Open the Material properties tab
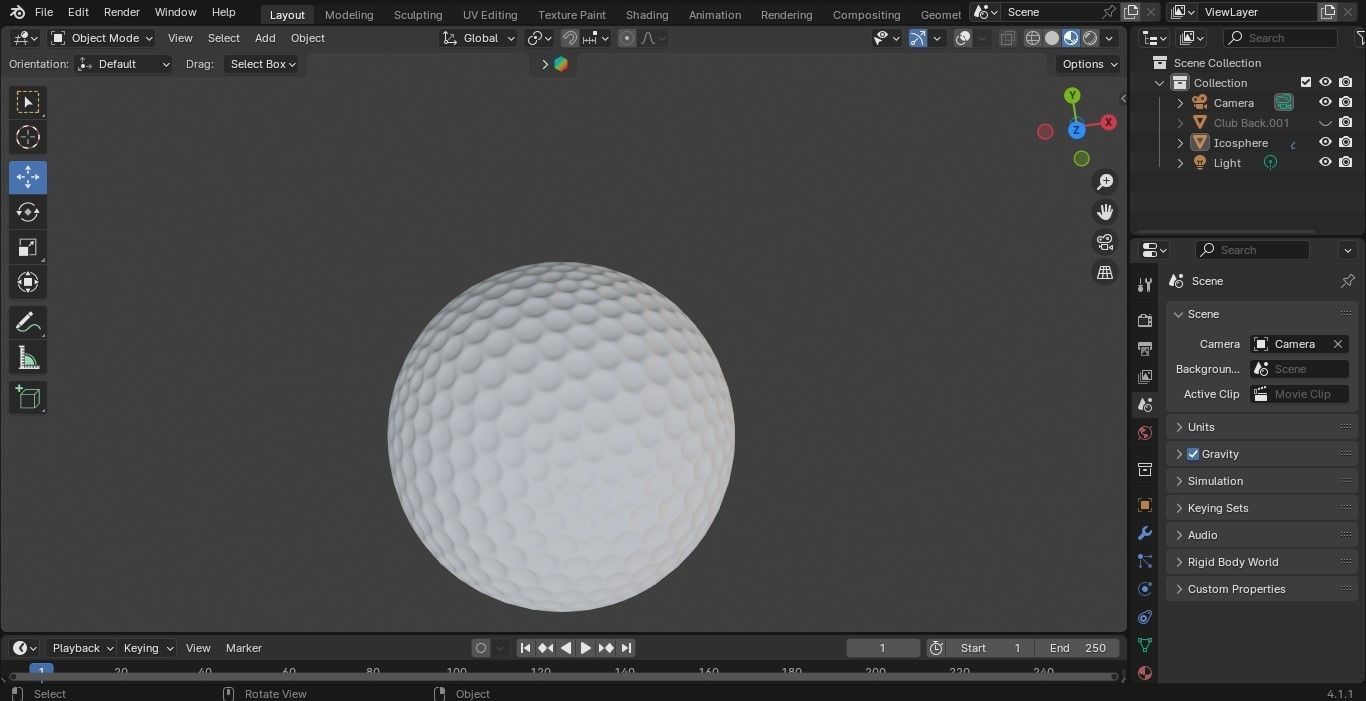The height and width of the screenshot is (701, 1366). [1145, 673]
